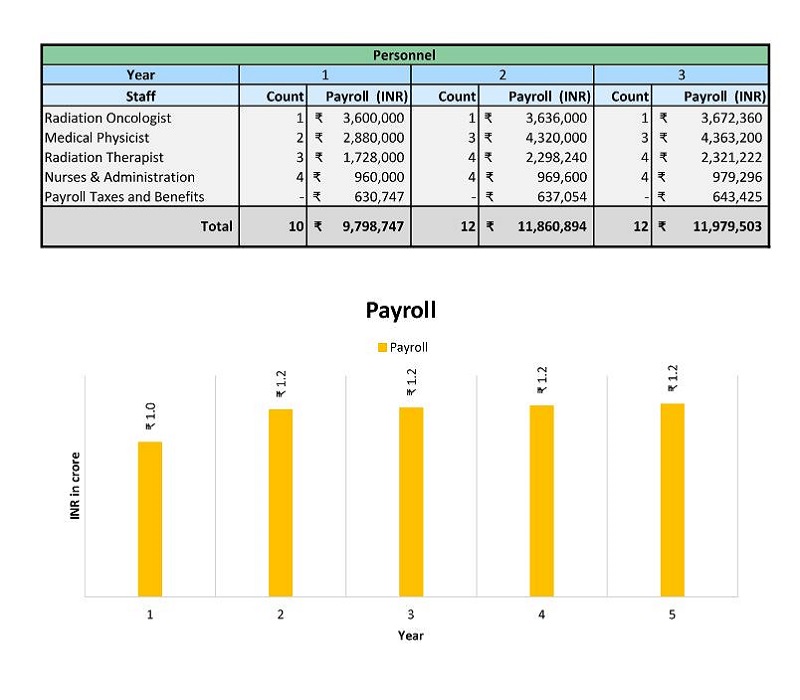Screen dimensions: 800x700
Task: Click the yellow Payroll legend swatch
Action: (x=382, y=348)
